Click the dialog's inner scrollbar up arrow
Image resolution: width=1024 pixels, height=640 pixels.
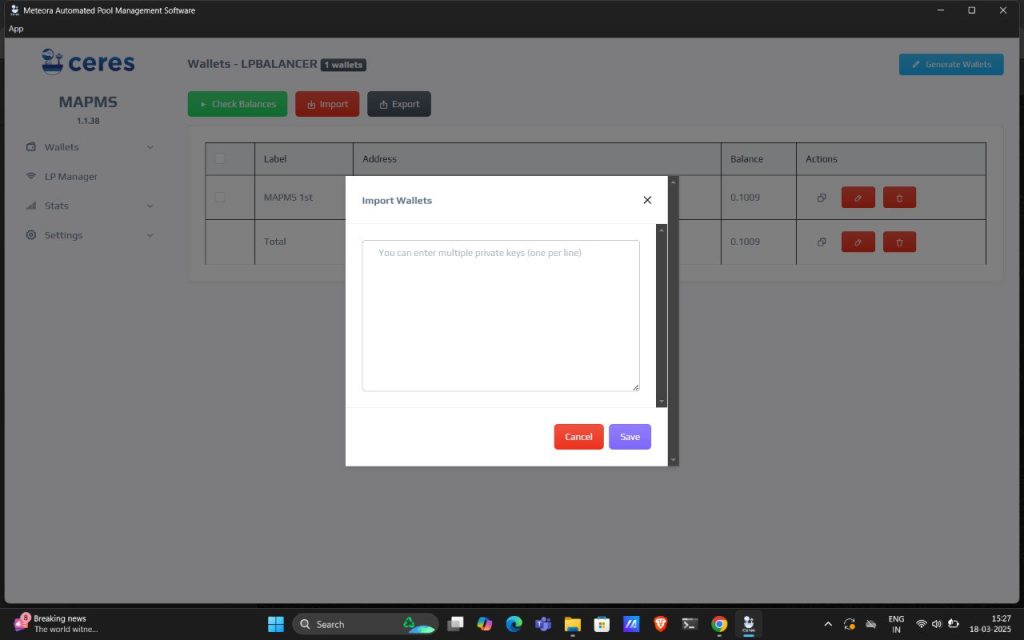[x=662, y=230]
